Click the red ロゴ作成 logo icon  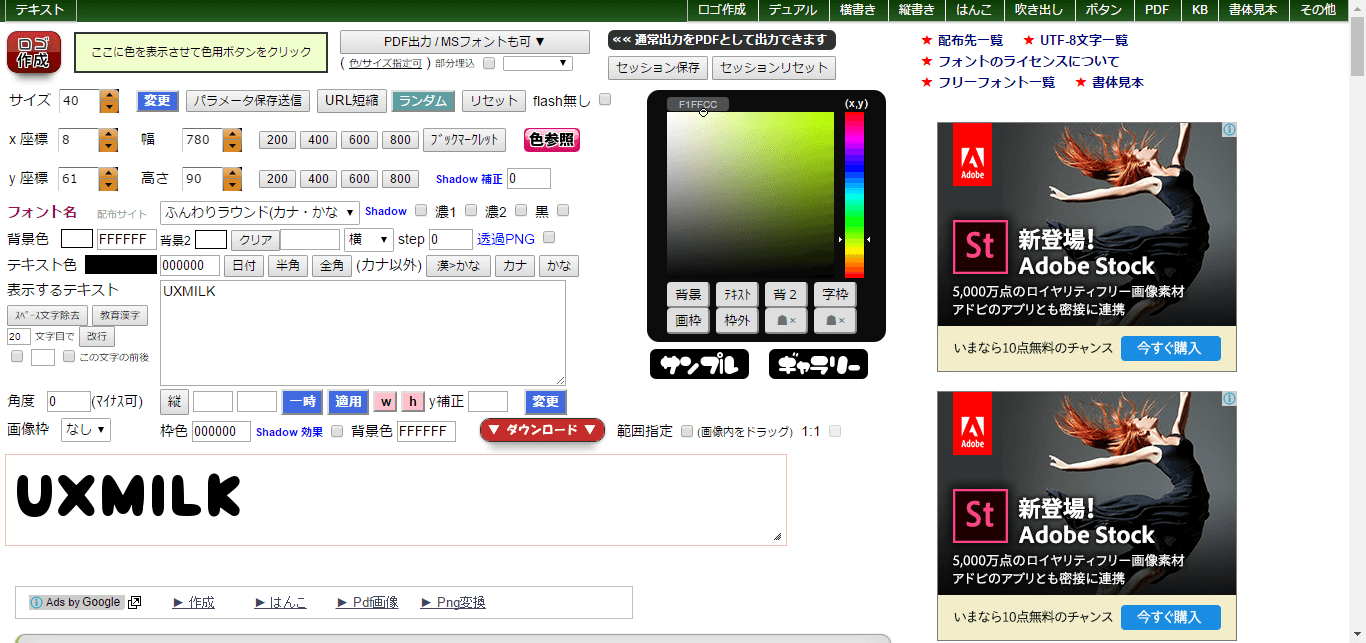34,52
